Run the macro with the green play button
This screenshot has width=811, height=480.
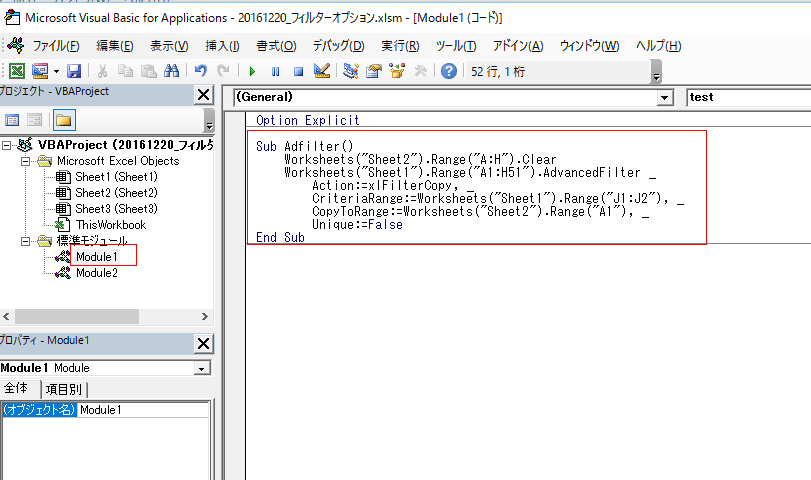pyautogui.click(x=252, y=71)
